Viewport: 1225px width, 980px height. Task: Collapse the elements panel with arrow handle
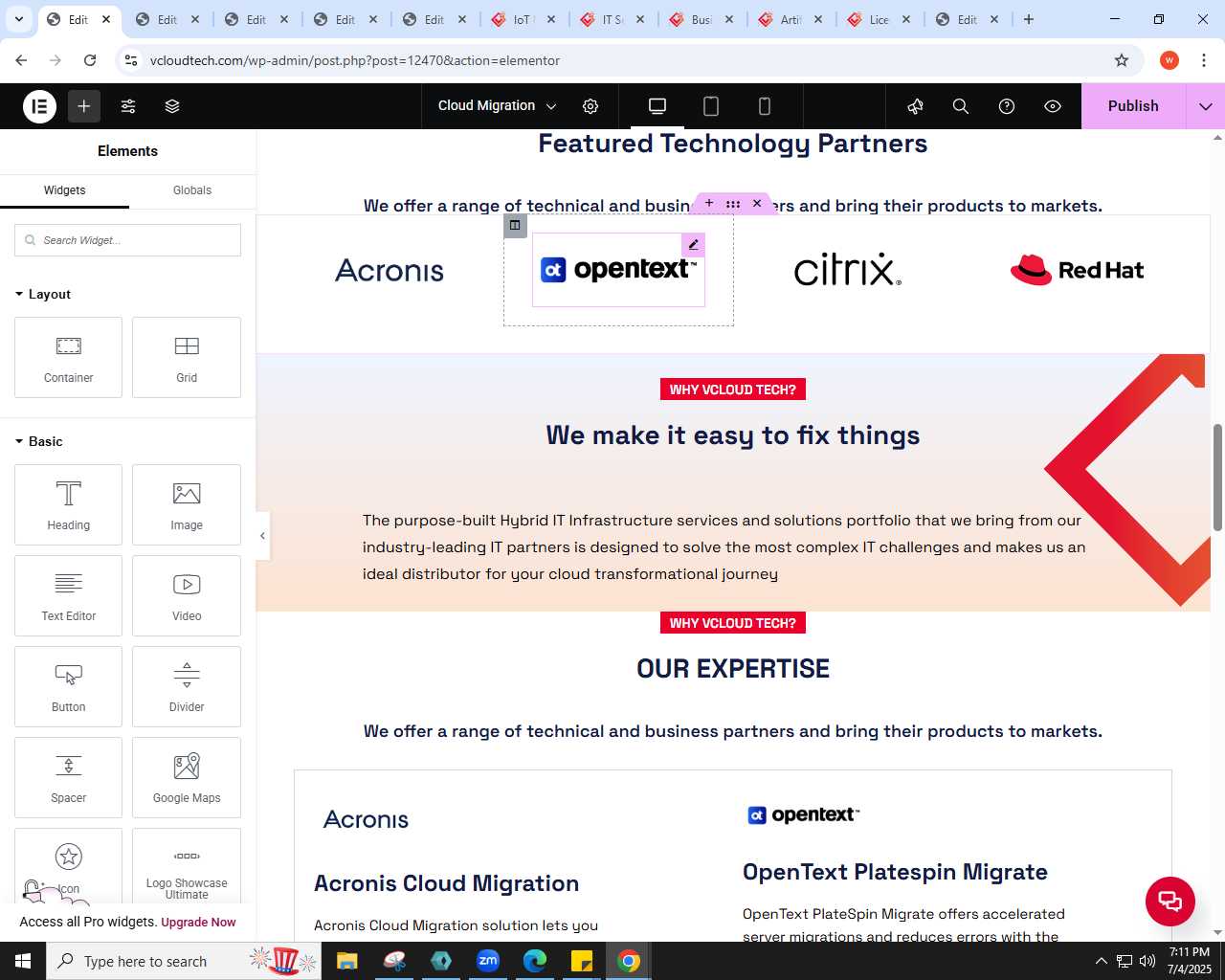(262, 536)
